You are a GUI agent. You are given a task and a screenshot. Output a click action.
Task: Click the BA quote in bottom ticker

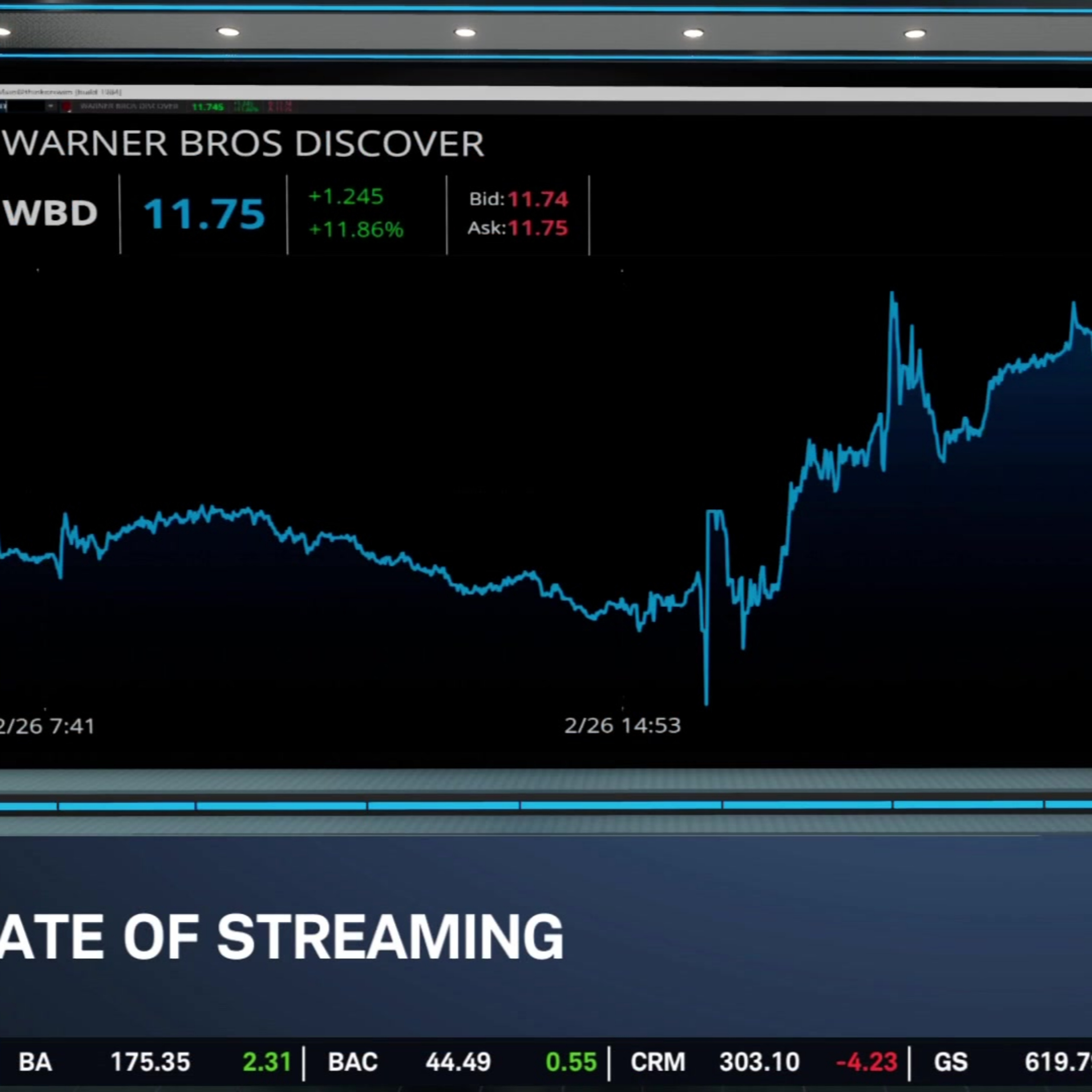(154, 1062)
